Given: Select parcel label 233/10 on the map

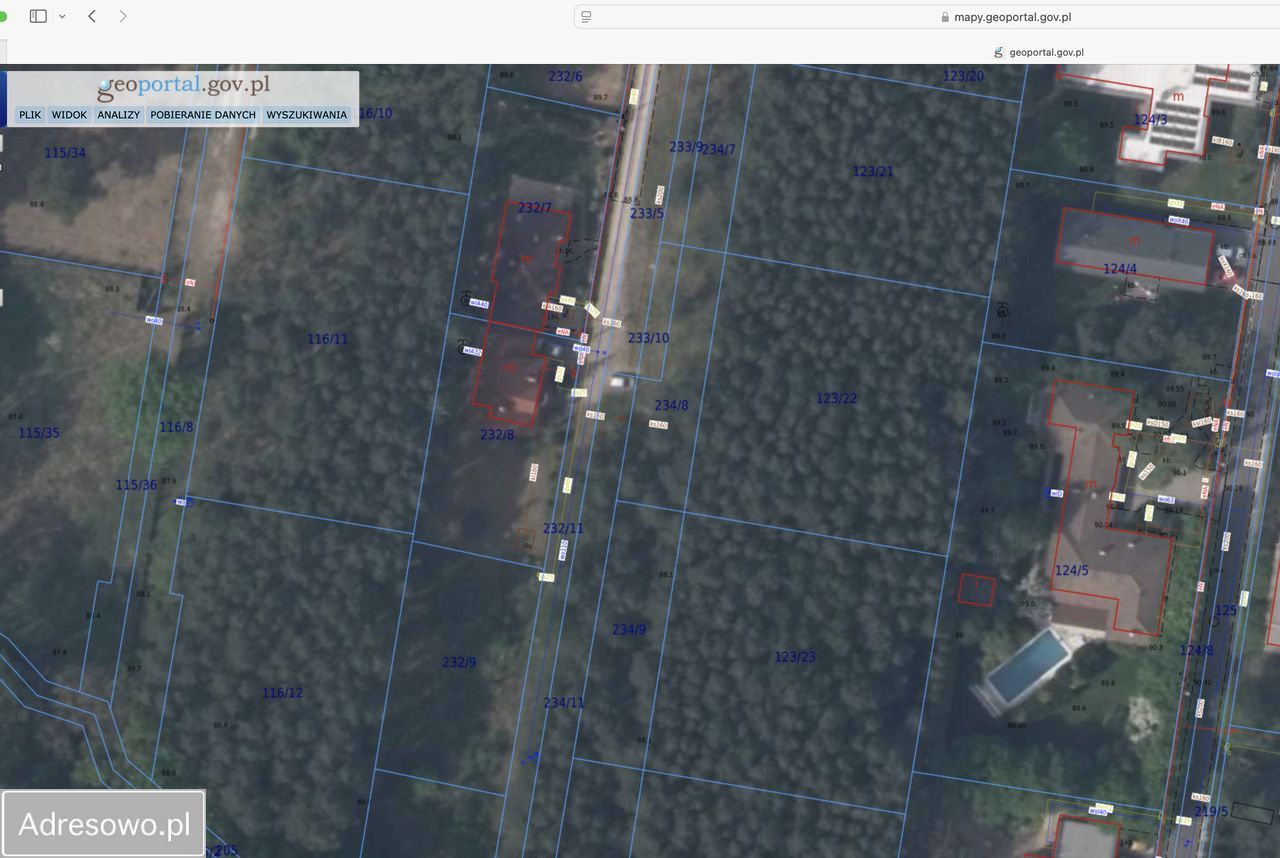Looking at the screenshot, I should (649, 338).
